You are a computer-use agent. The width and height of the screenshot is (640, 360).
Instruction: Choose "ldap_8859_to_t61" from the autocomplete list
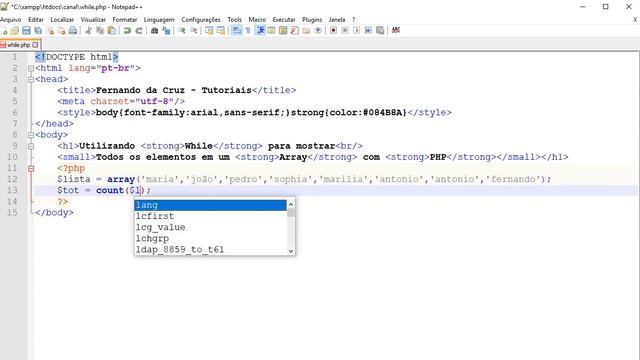click(x=211, y=249)
